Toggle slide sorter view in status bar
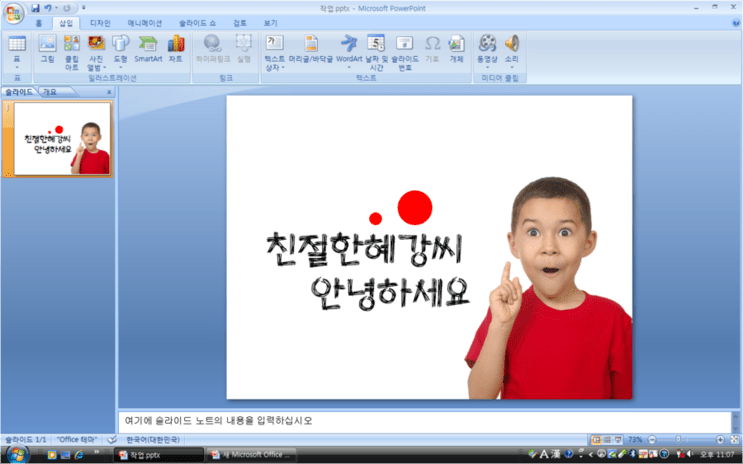 (607, 440)
